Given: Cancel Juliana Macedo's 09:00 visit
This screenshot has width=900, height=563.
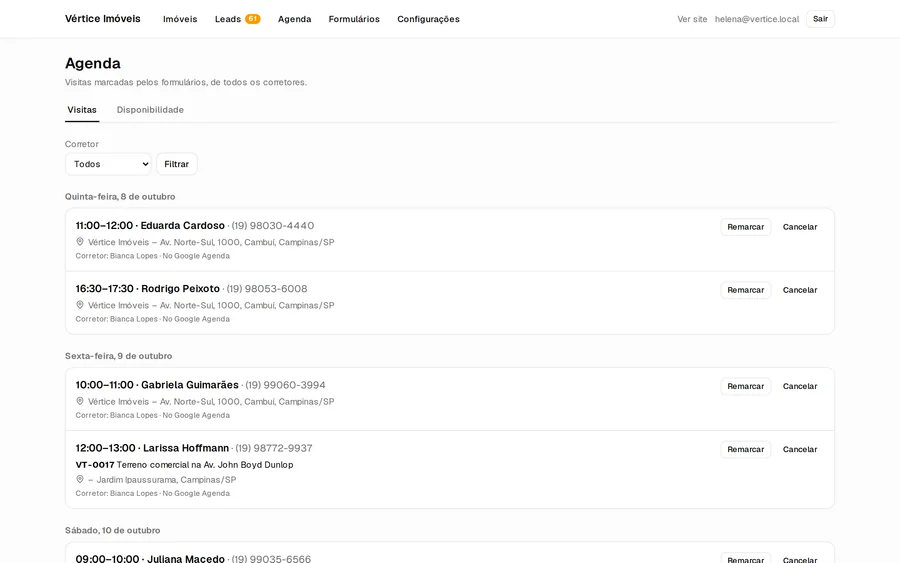Looking at the screenshot, I should click(800, 559).
